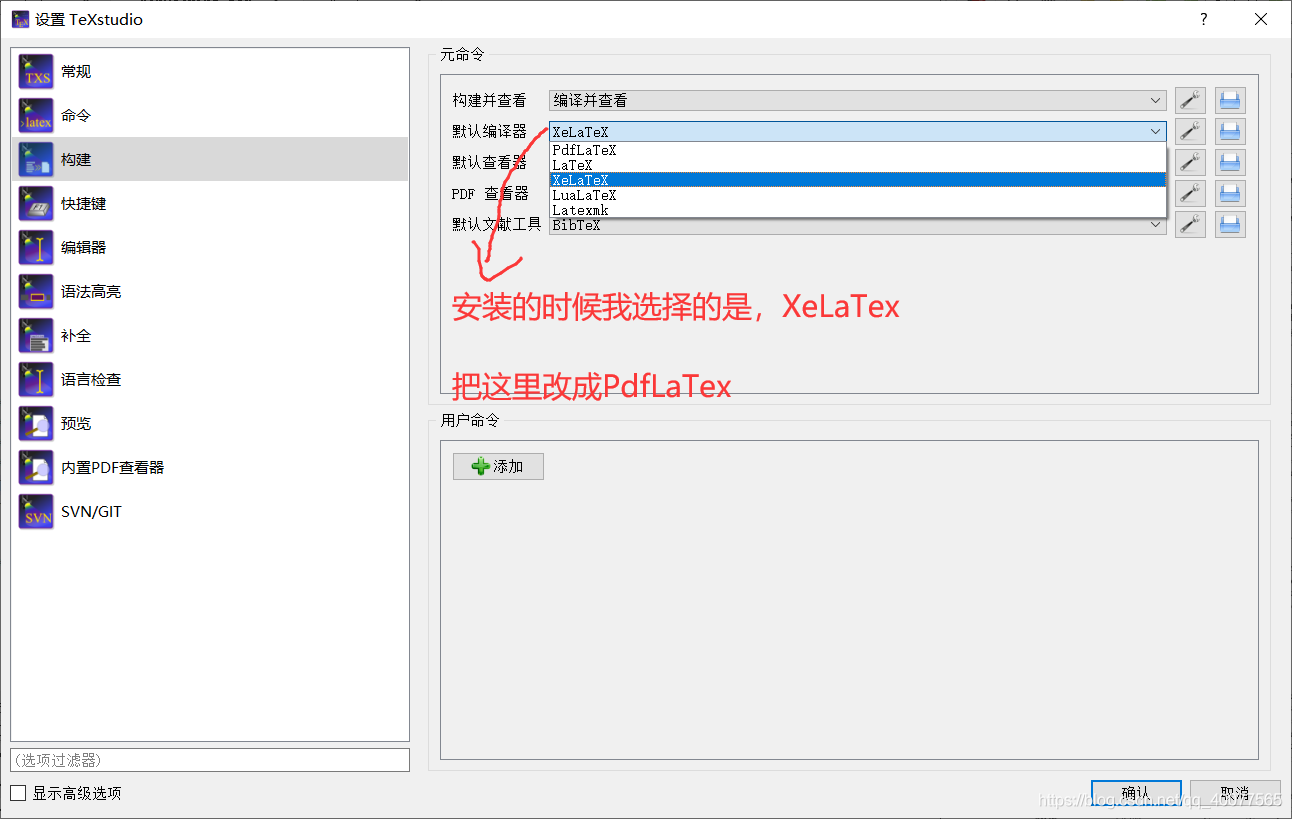
Task: Open the 构建并查看 dropdown
Action: pos(857,100)
